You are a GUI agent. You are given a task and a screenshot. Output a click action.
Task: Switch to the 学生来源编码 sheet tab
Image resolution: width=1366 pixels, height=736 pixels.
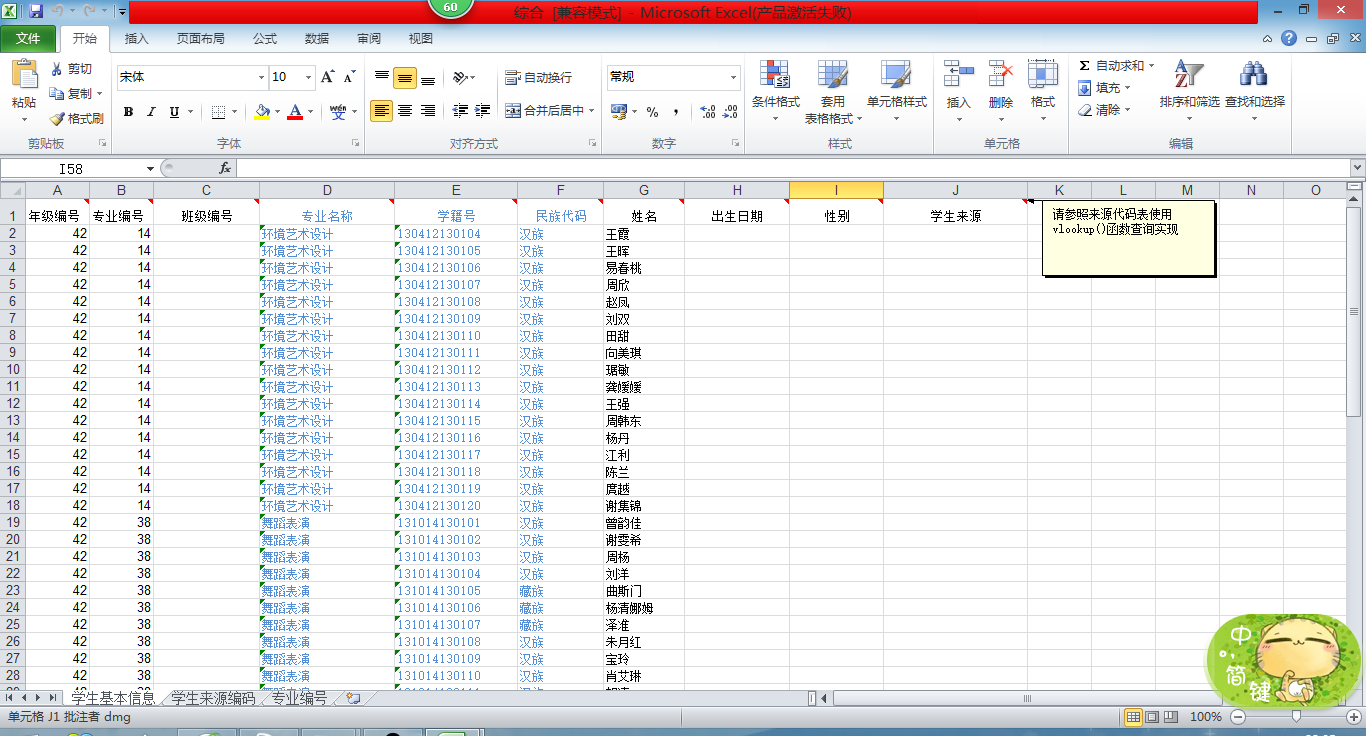pyautogui.click(x=212, y=698)
